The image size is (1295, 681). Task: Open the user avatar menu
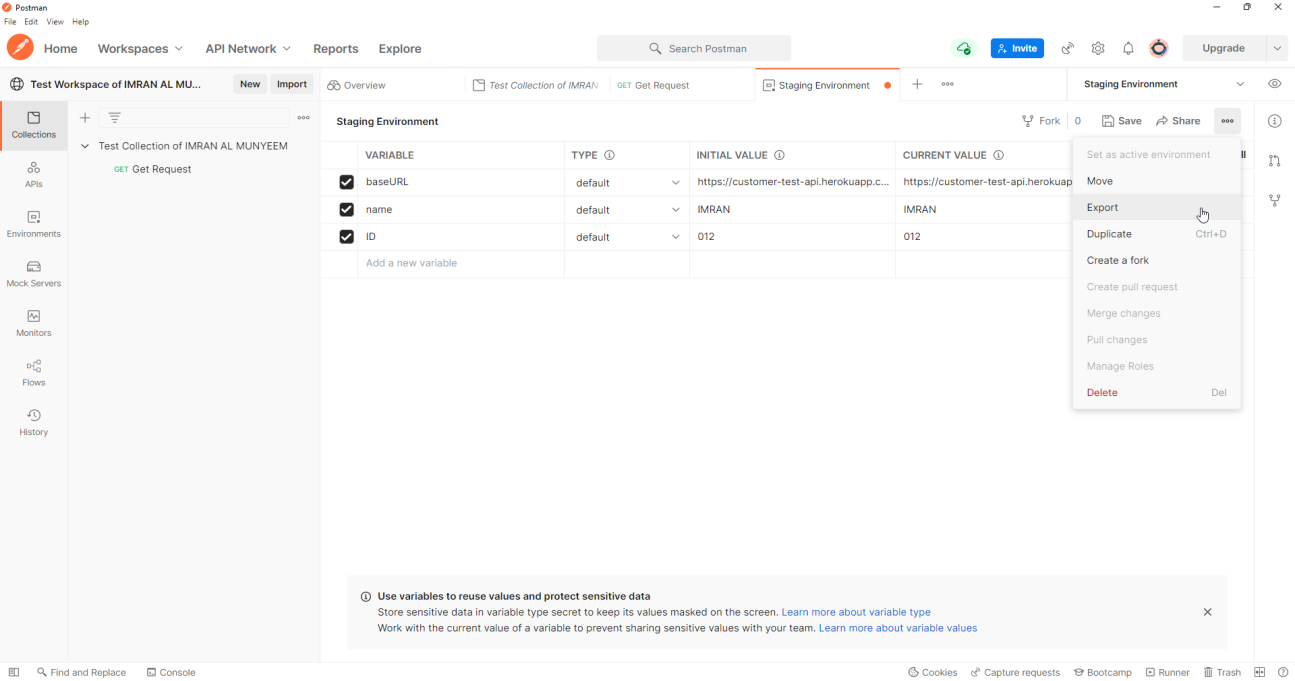1159,48
